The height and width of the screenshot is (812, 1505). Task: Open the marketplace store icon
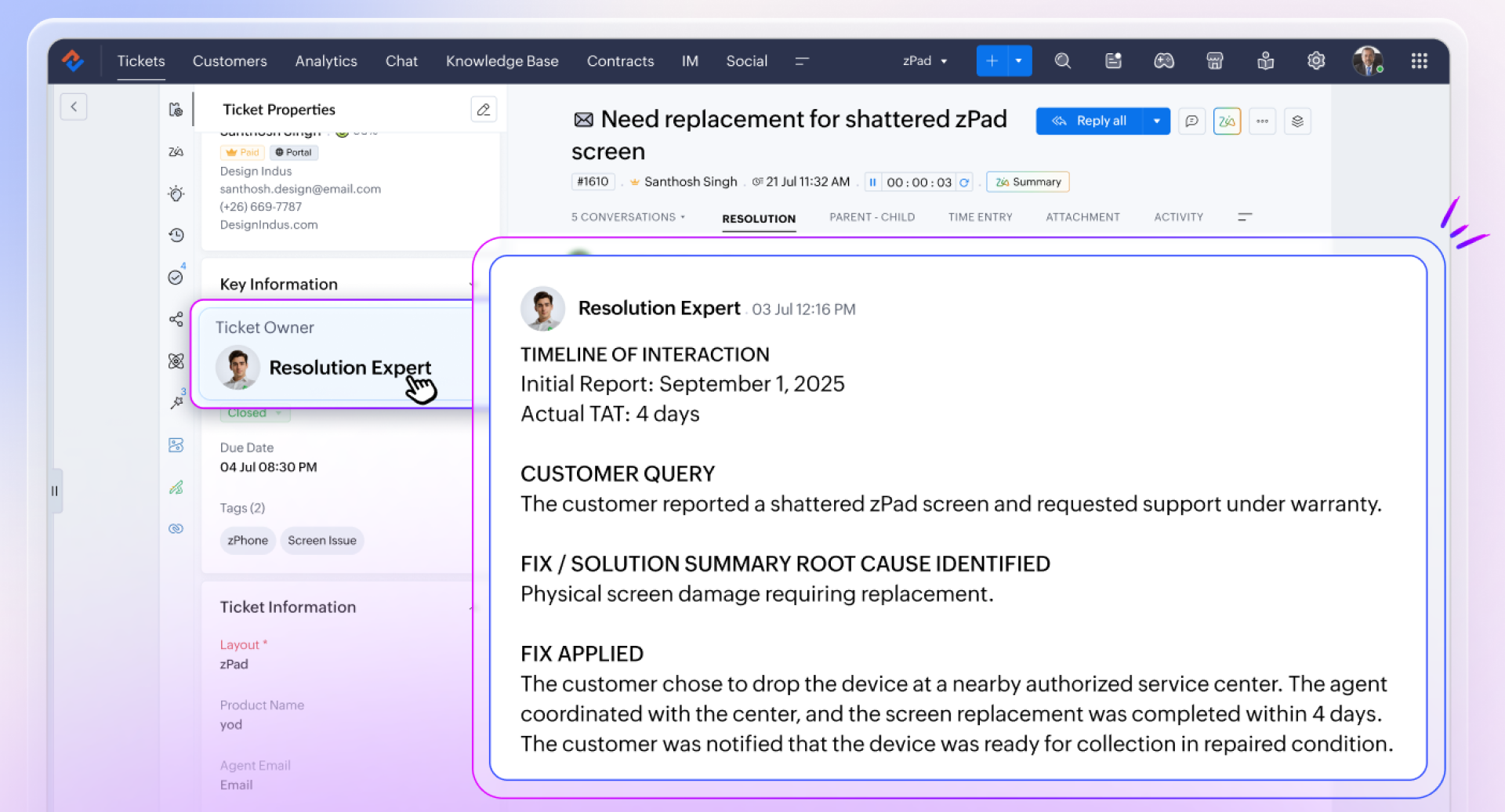(x=1214, y=61)
